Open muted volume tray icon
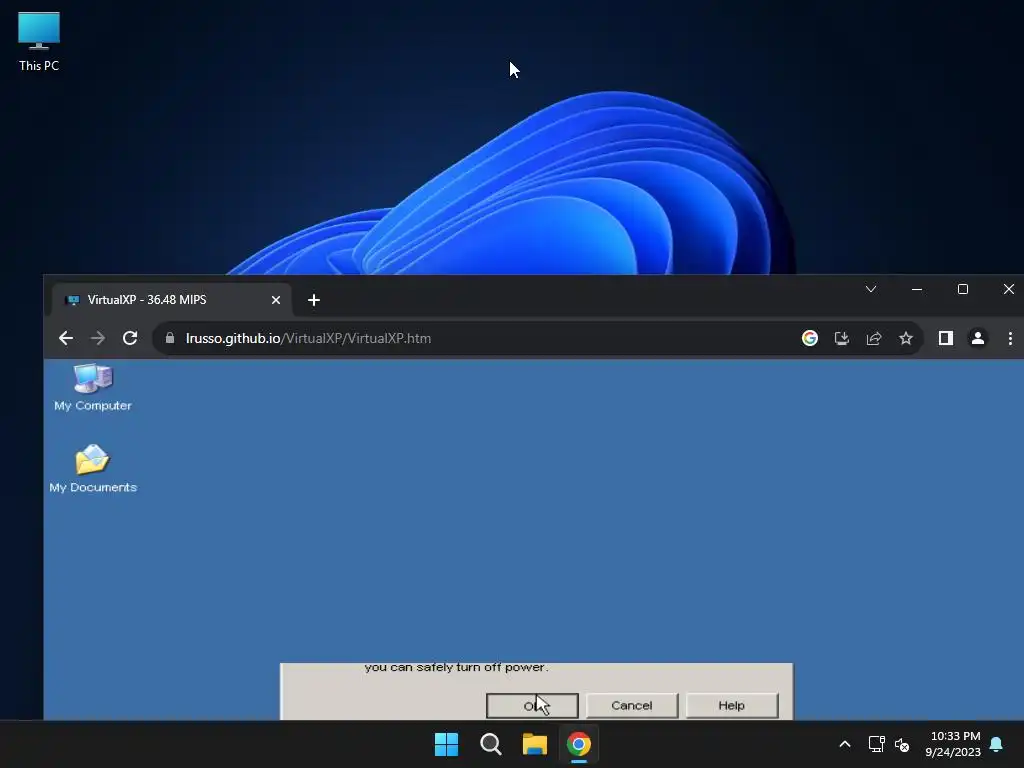The height and width of the screenshot is (768, 1024). tap(902, 744)
